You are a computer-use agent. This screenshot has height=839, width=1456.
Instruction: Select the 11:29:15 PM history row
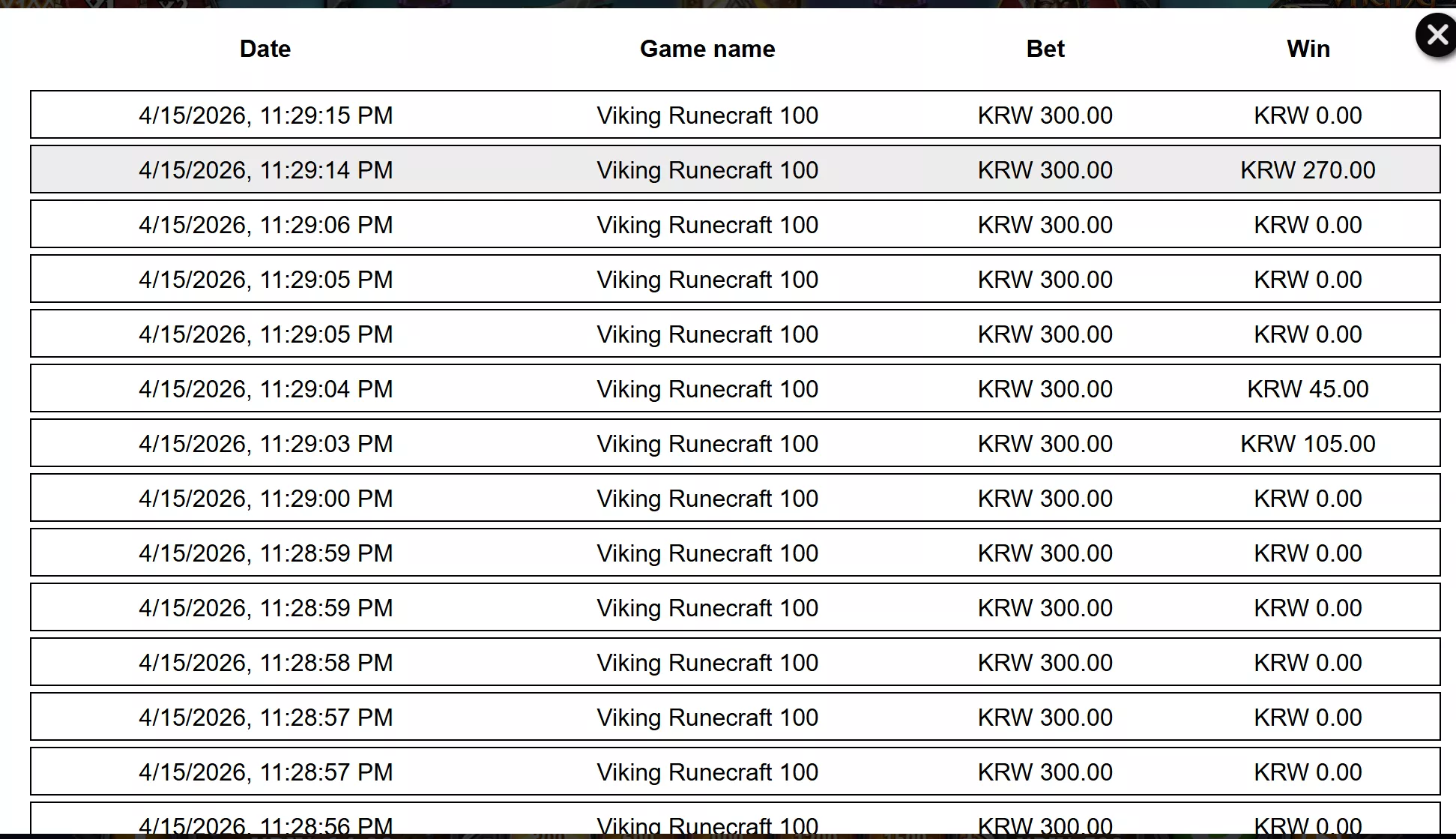click(735, 115)
